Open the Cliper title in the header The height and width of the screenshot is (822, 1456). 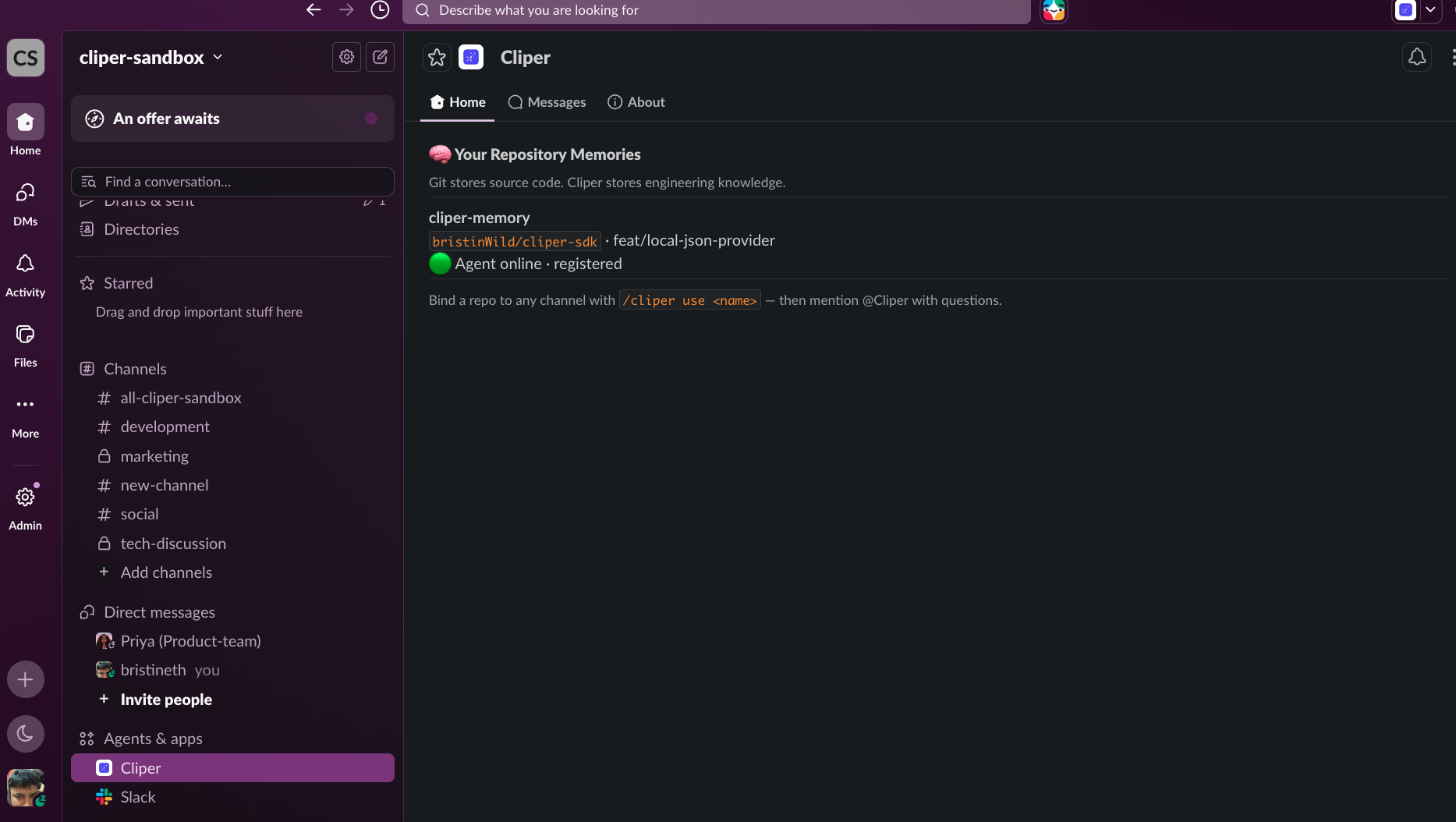(525, 58)
